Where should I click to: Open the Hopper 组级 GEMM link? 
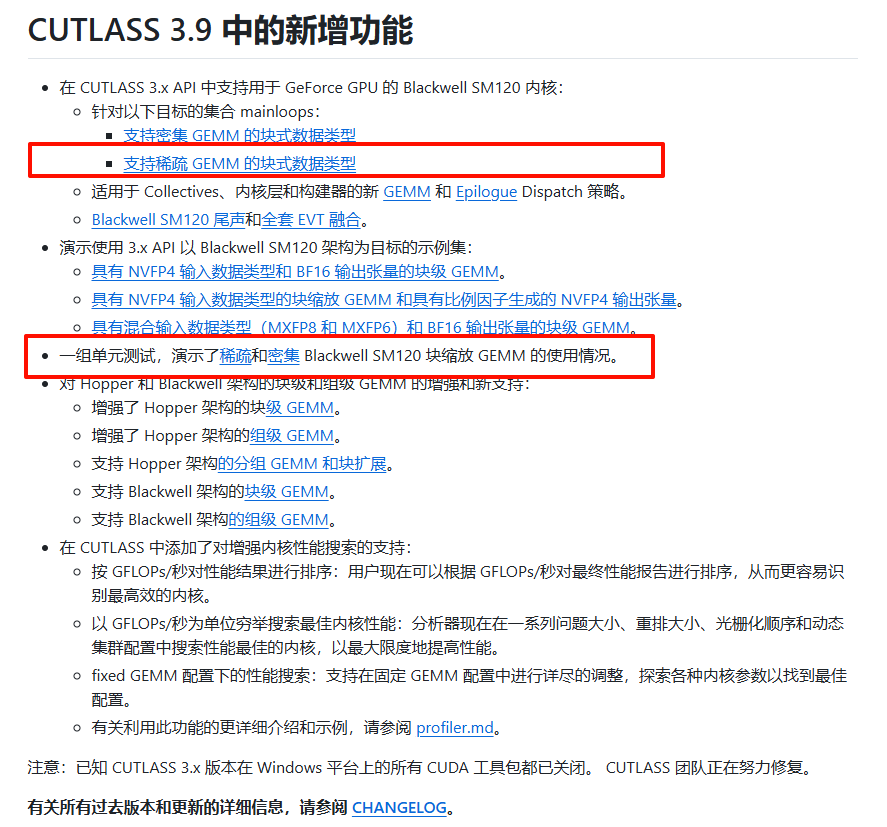click(x=292, y=436)
